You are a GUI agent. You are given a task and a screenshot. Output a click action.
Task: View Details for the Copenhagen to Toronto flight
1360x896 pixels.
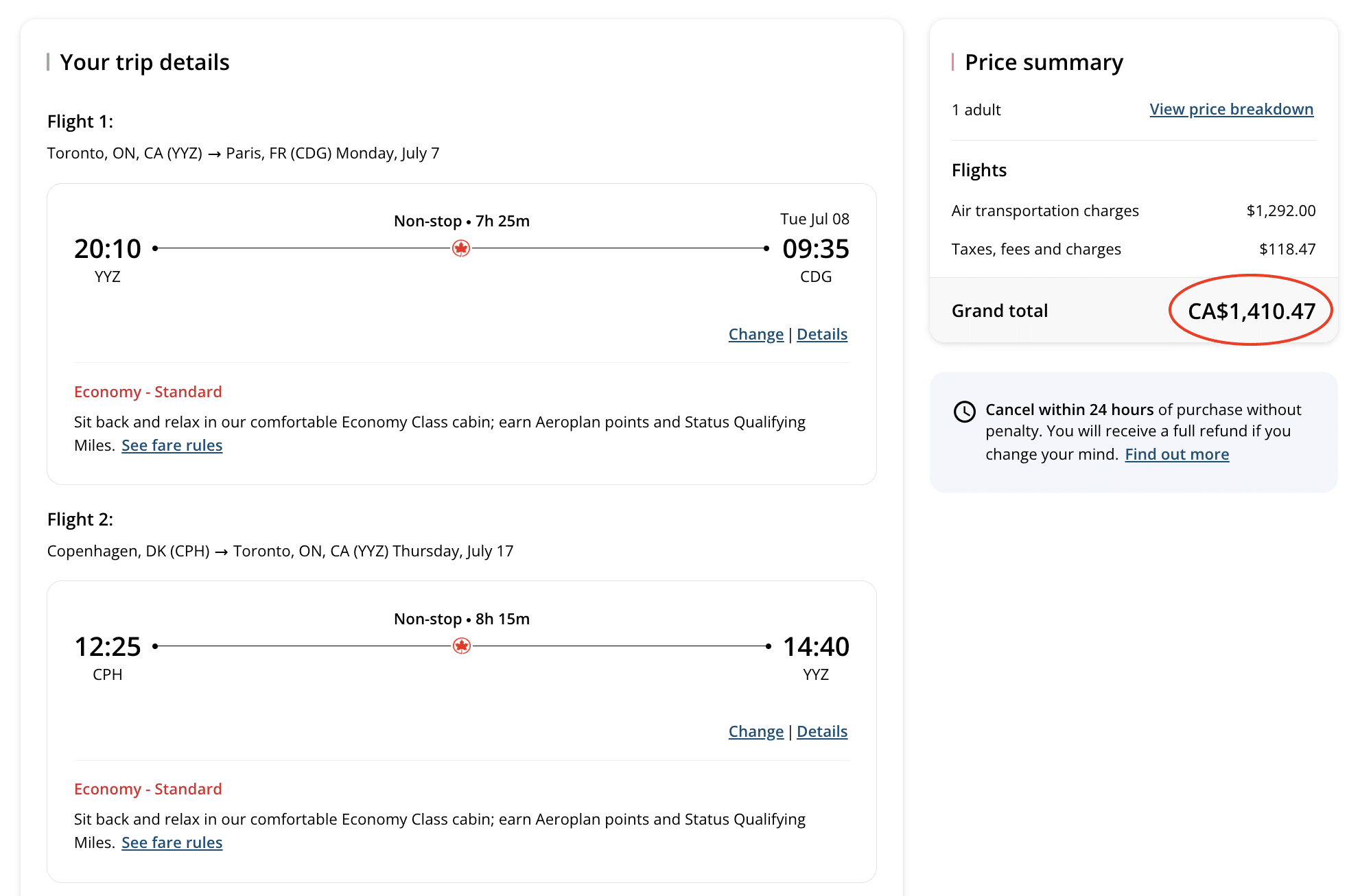point(821,732)
